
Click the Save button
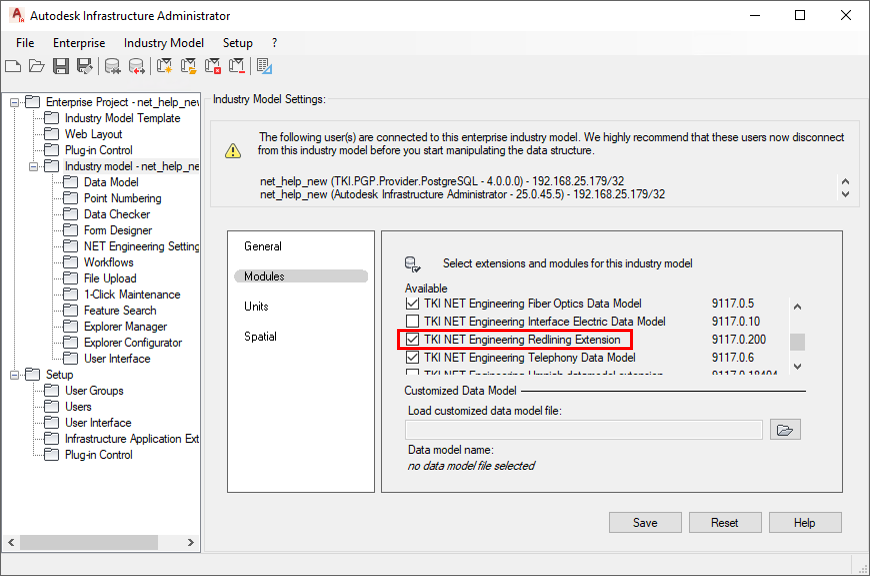[x=645, y=523]
